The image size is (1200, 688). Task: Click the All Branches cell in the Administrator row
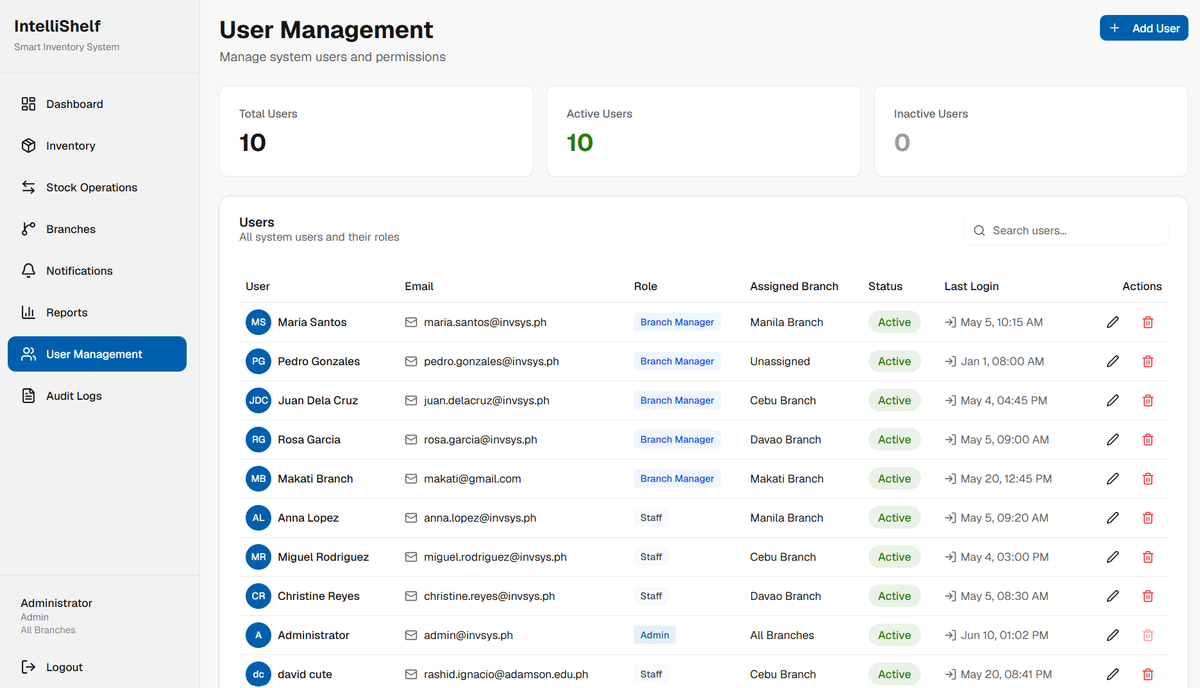[x=782, y=635]
